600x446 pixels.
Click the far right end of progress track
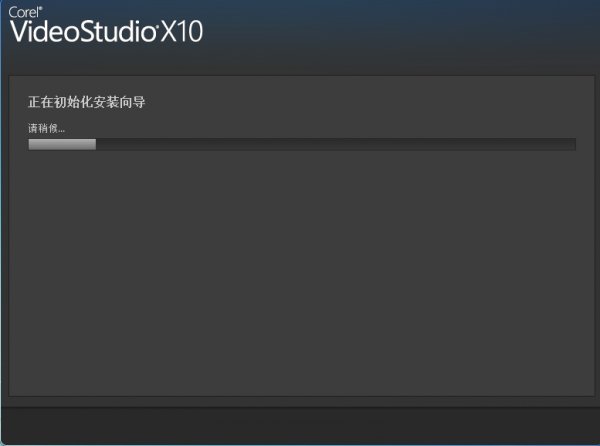click(x=573, y=144)
